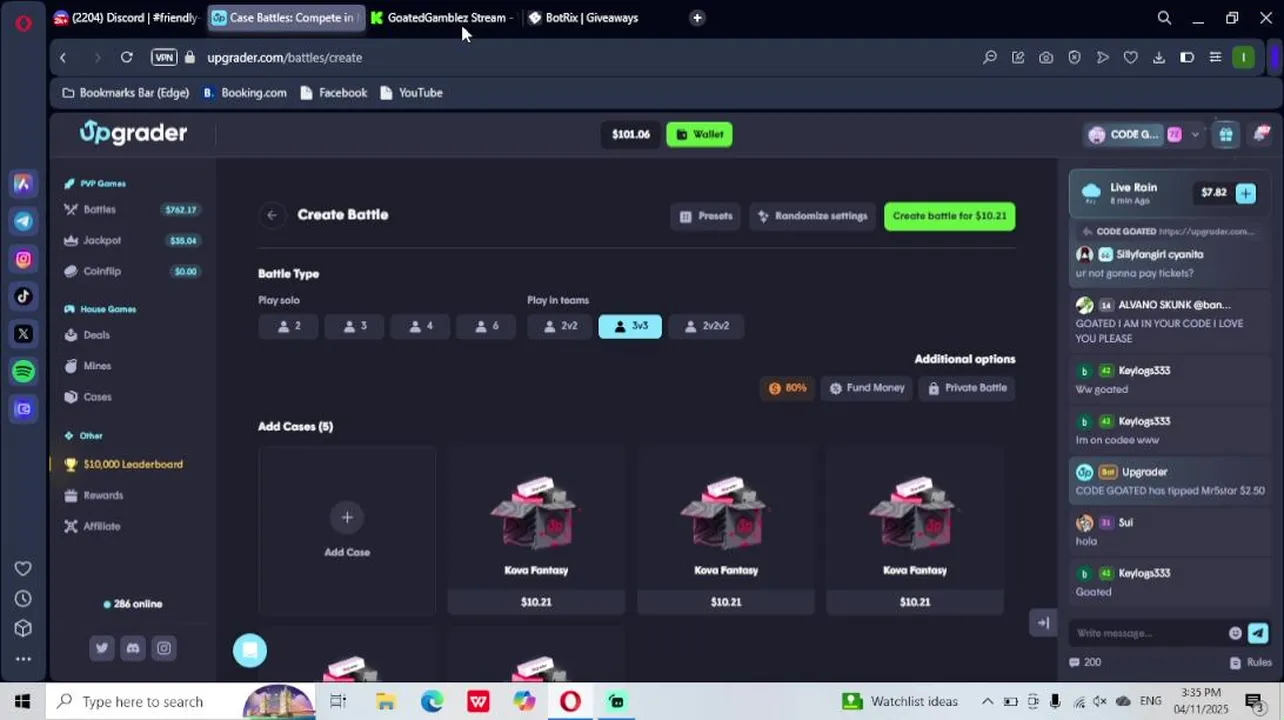Open TikTok in the Opera sidebar

point(23,296)
